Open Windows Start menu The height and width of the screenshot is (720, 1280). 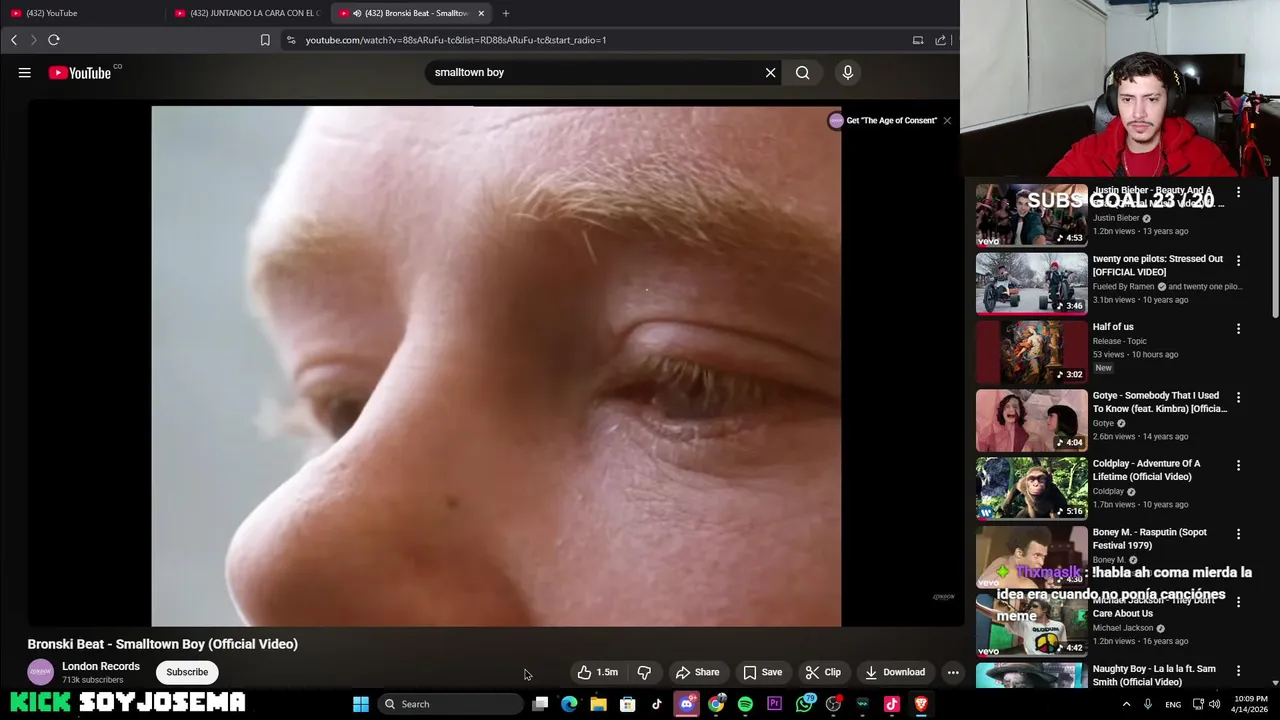[x=361, y=704]
